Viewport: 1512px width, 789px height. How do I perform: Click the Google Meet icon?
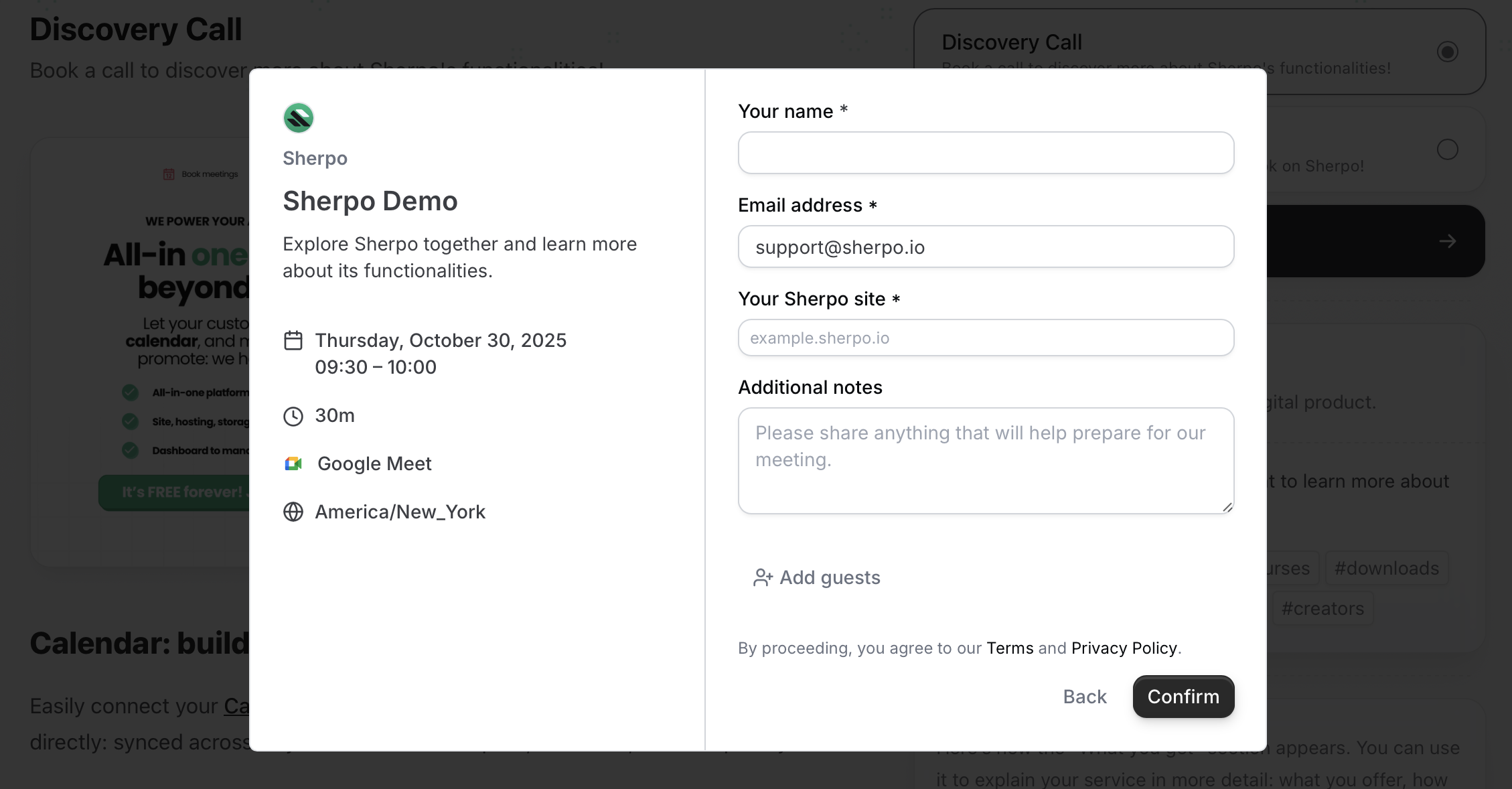pos(294,463)
